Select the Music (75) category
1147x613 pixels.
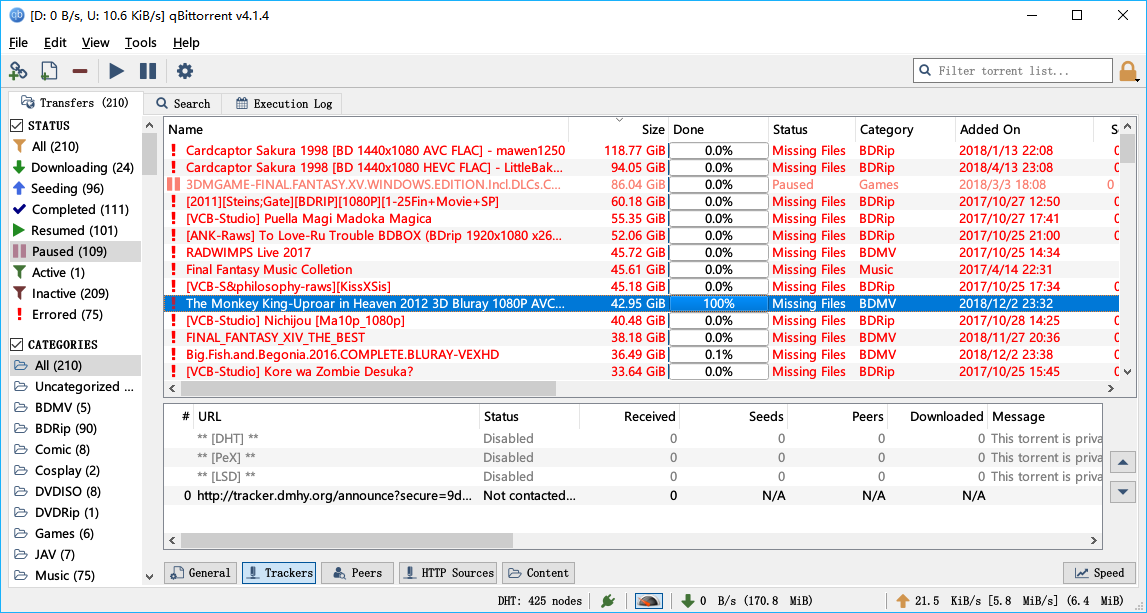coord(75,576)
